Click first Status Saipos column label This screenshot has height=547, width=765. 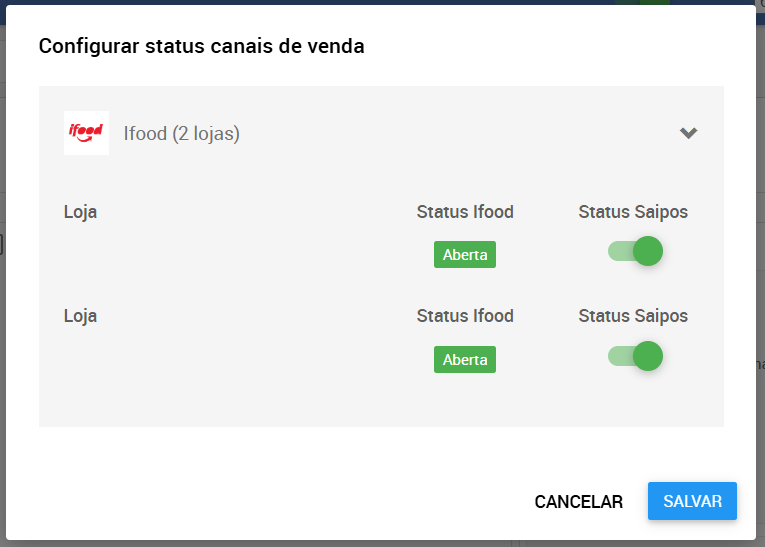633,212
